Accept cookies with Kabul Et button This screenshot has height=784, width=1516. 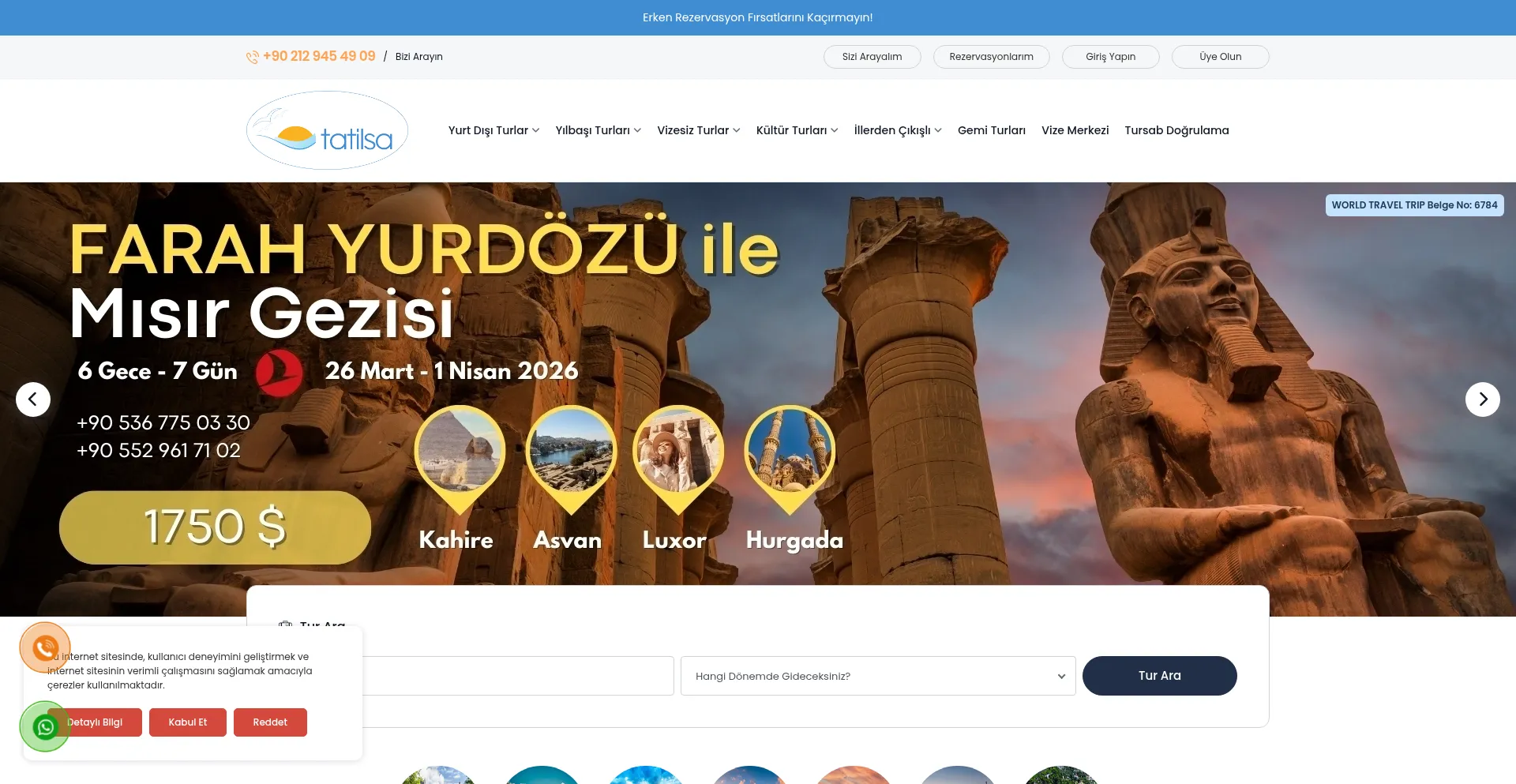click(188, 722)
